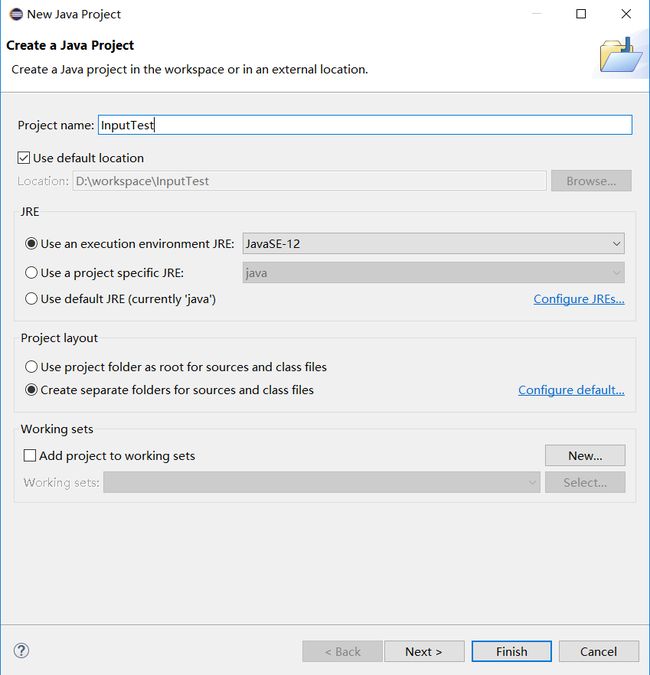Screen dimensions: 650x675
Task: Open the Configure JREs link
Action: (578, 299)
